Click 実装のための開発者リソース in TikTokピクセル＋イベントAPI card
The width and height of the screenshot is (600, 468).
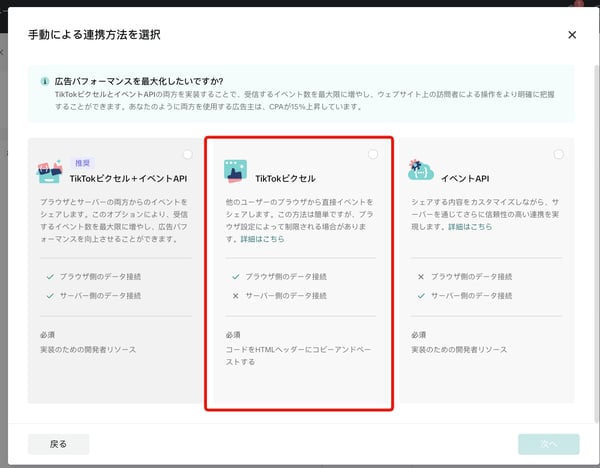88,350
